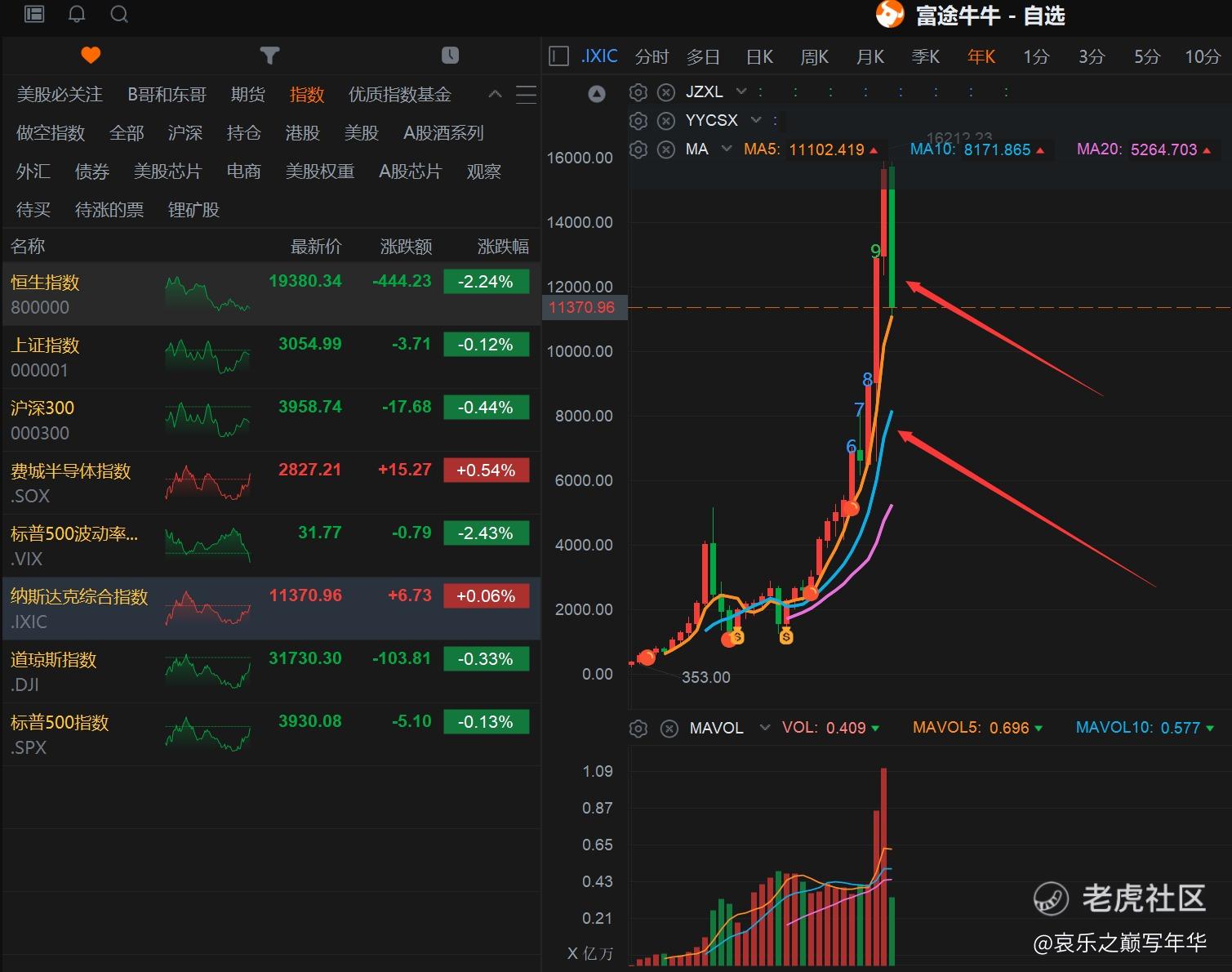Image resolution: width=1232 pixels, height=972 pixels.
Task: Select the 标普500波动率 VIX row
Action: tap(271, 546)
